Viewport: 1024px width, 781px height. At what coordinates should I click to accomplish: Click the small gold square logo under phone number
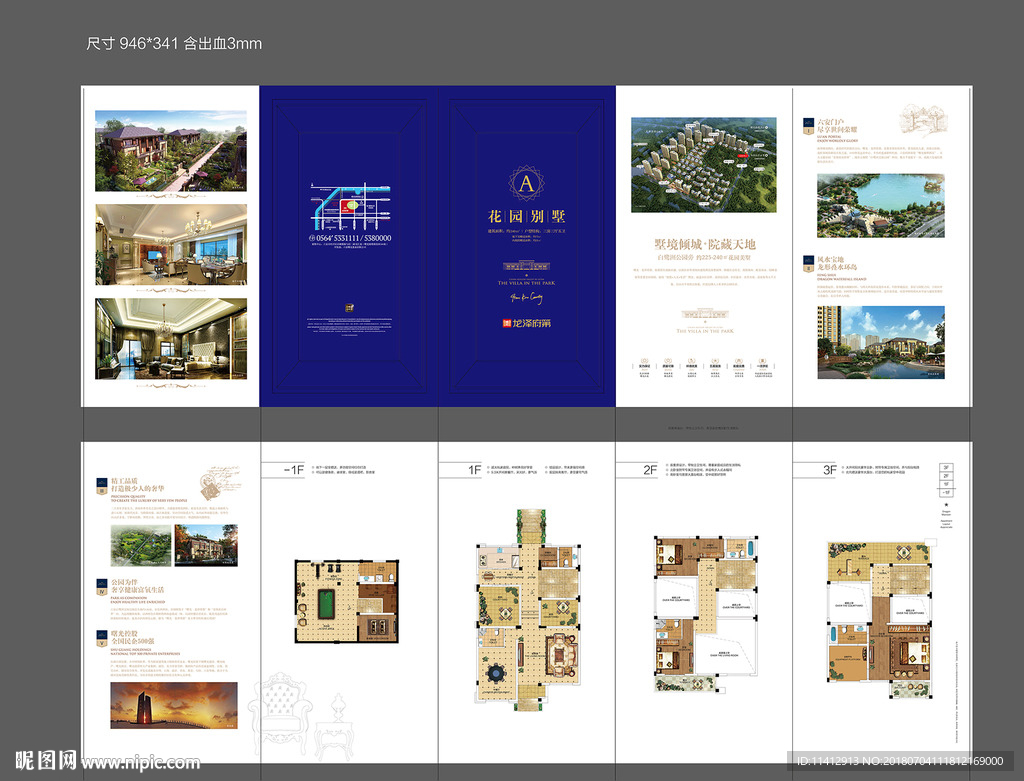click(x=349, y=308)
